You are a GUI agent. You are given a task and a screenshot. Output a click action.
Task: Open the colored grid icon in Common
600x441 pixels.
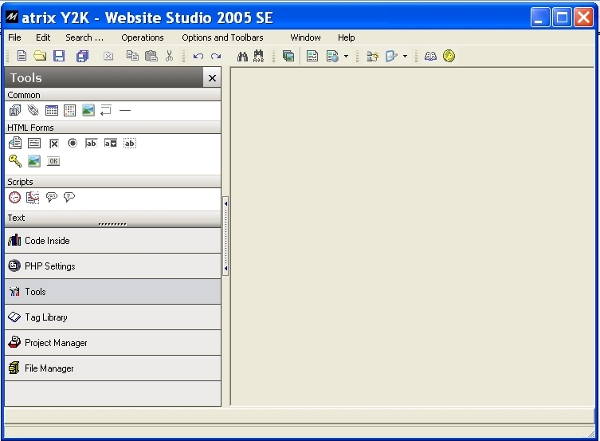click(70, 111)
